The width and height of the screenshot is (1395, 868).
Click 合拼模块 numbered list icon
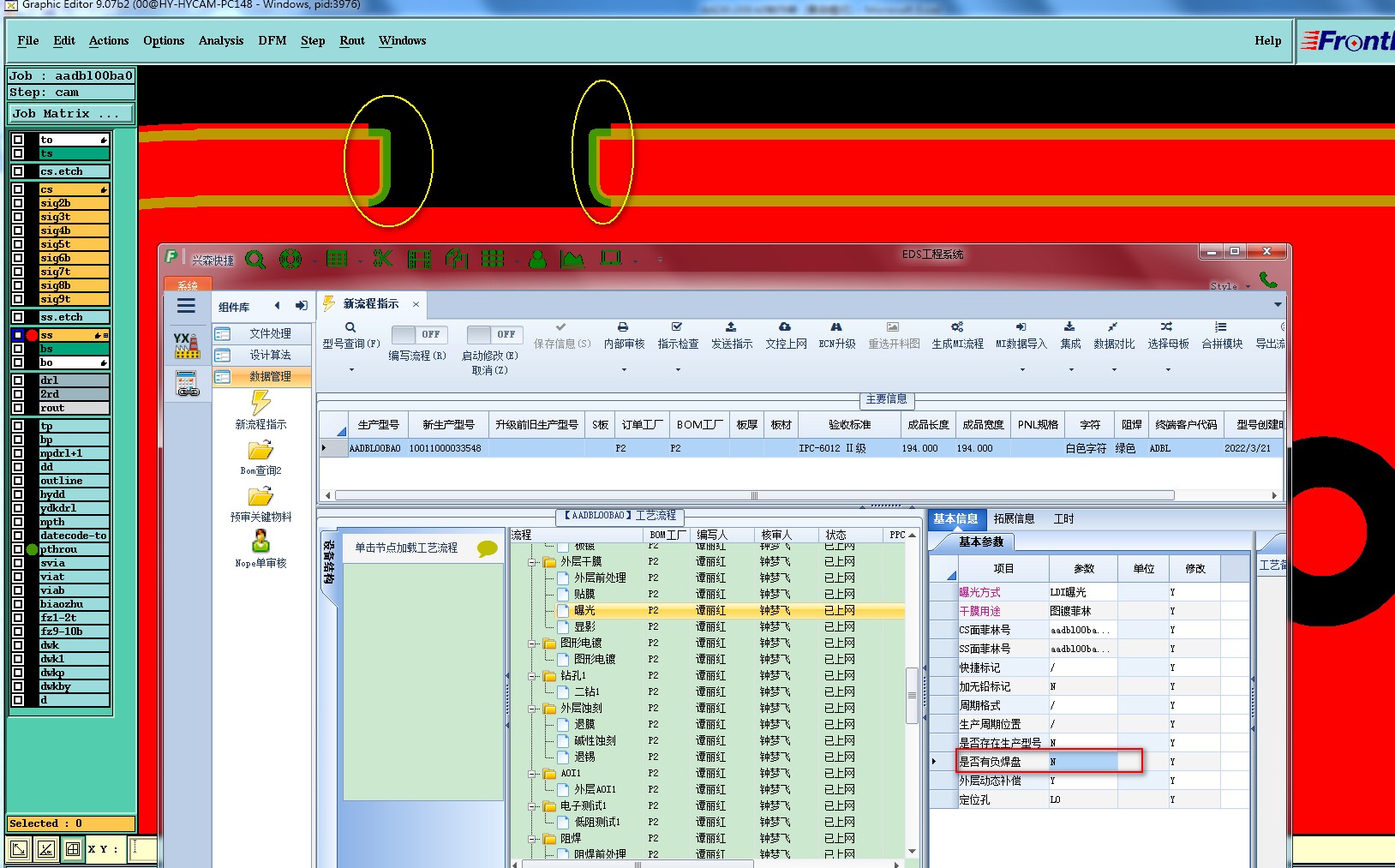pyautogui.click(x=1221, y=327)
